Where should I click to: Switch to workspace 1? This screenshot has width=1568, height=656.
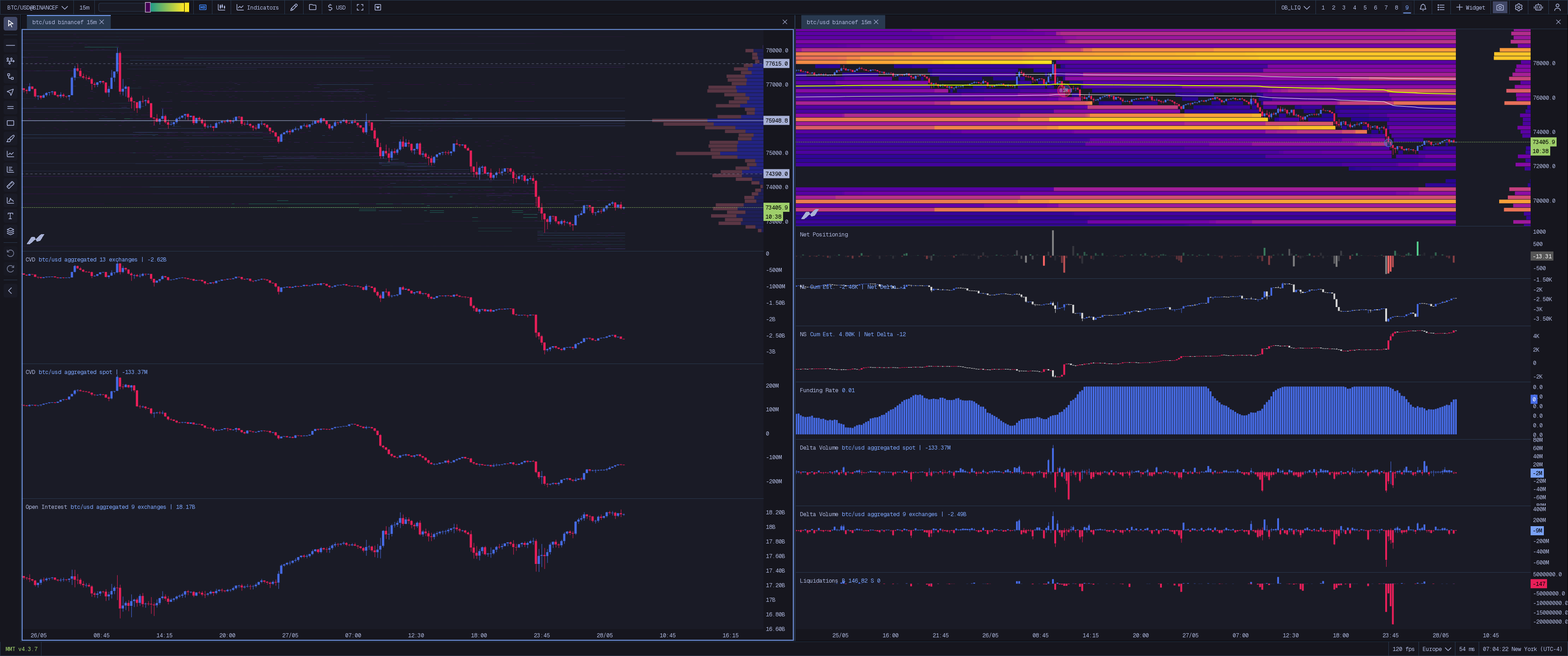pos(1323,7)
